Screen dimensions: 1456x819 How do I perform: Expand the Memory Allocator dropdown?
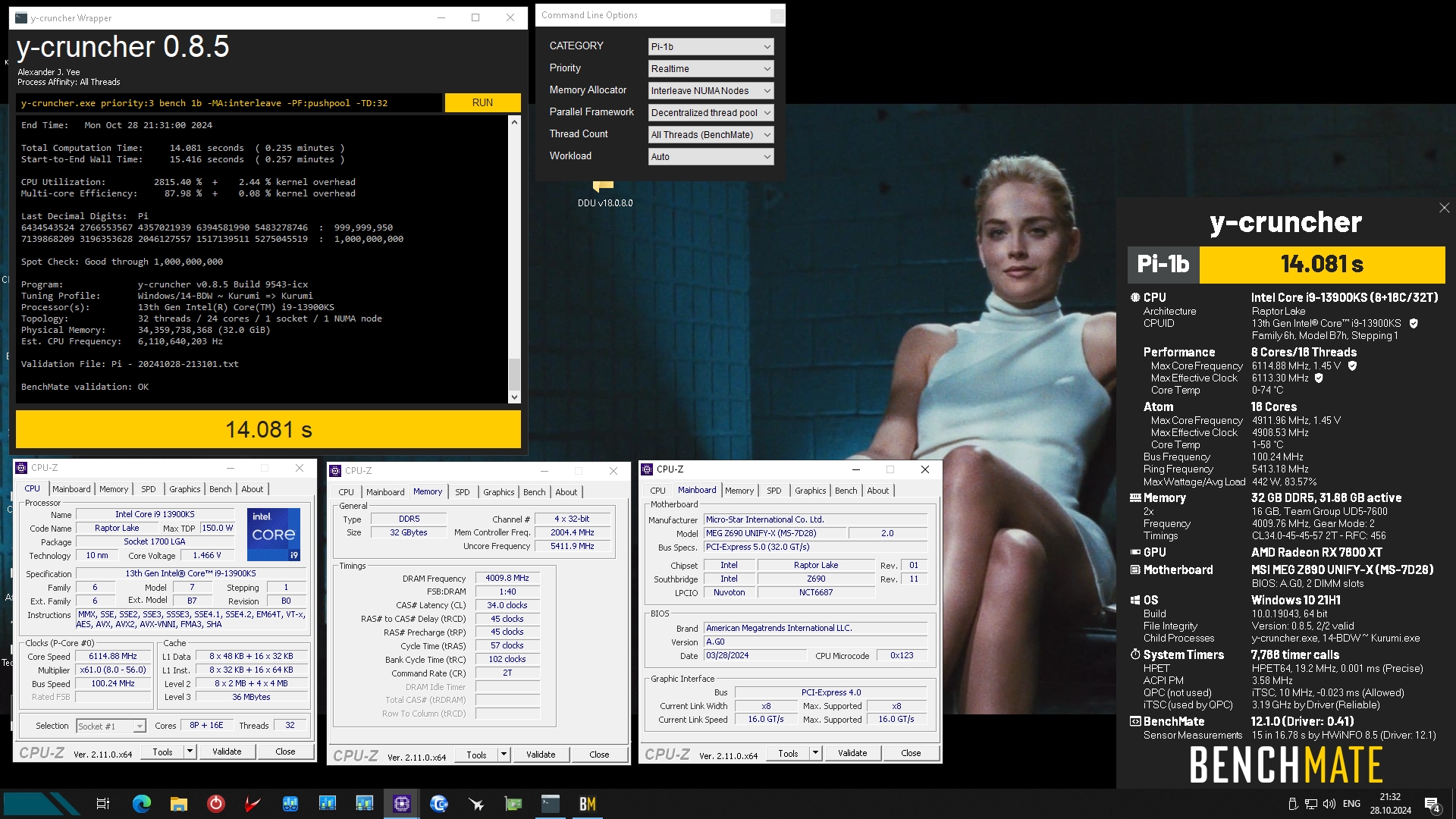tap(711, 90)
